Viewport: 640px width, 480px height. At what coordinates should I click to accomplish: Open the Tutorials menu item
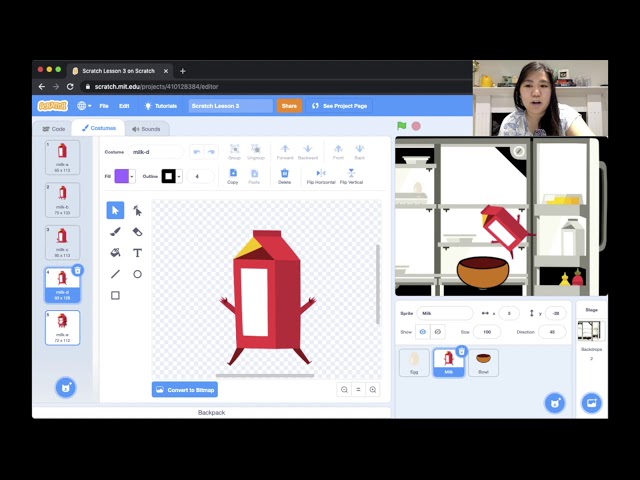tap(161, 106)
